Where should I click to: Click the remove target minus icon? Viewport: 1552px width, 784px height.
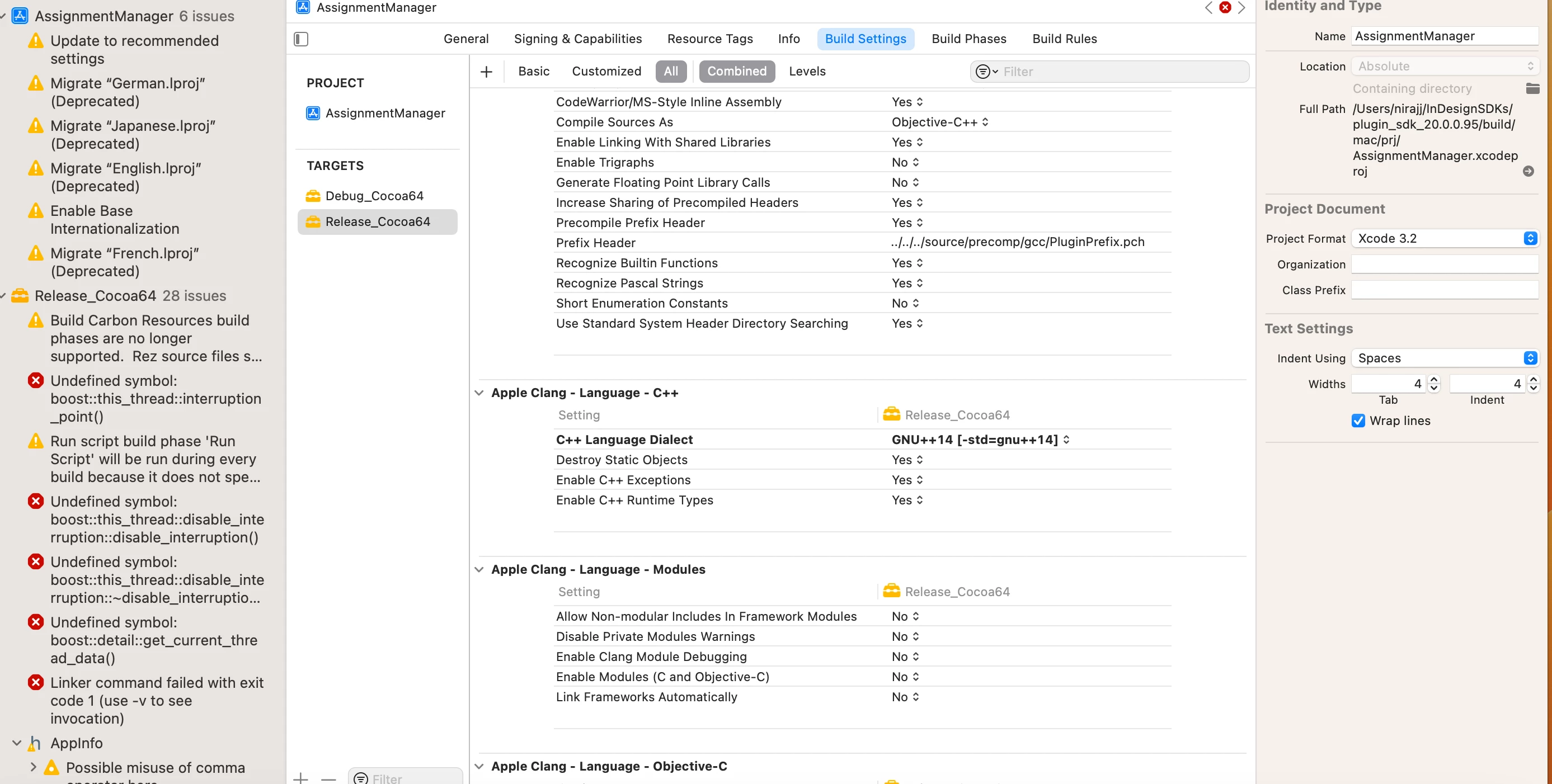tap(328, 778)
